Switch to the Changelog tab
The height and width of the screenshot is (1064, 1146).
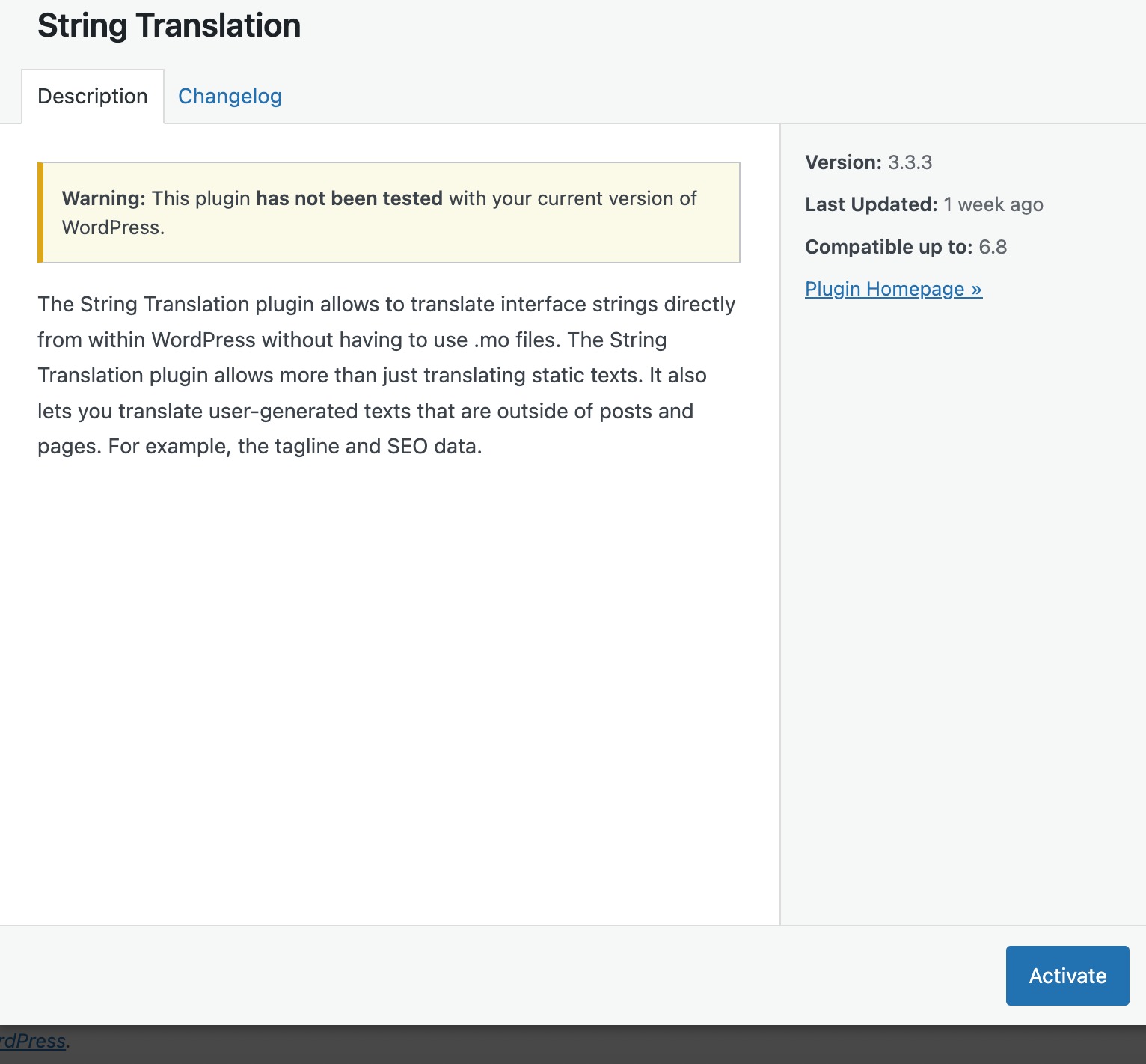tap(230, 96)
